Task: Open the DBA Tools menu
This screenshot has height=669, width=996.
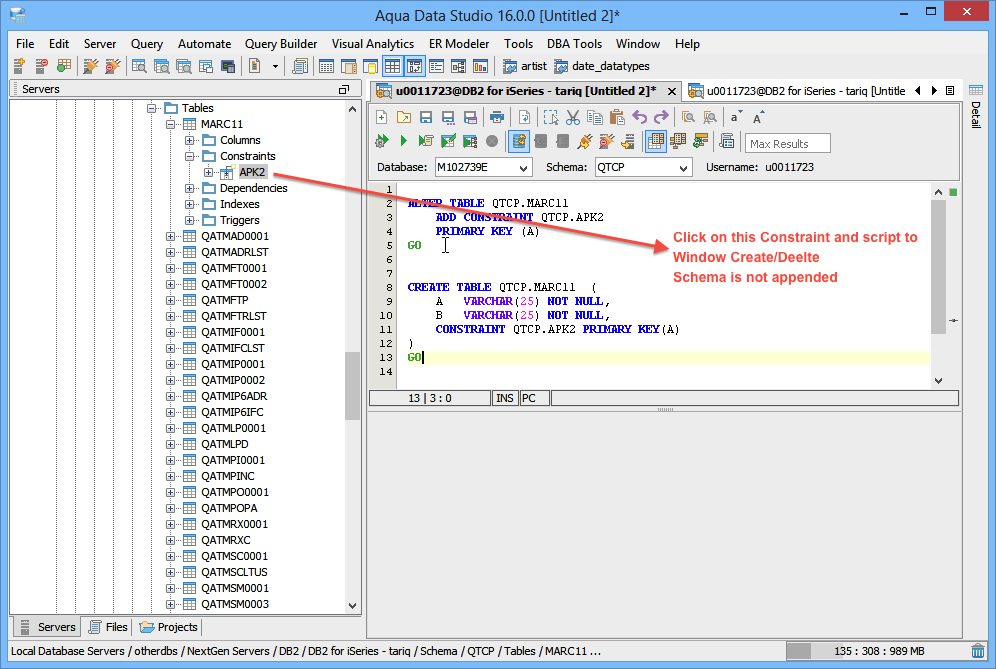Action: (x=574, y=44)
